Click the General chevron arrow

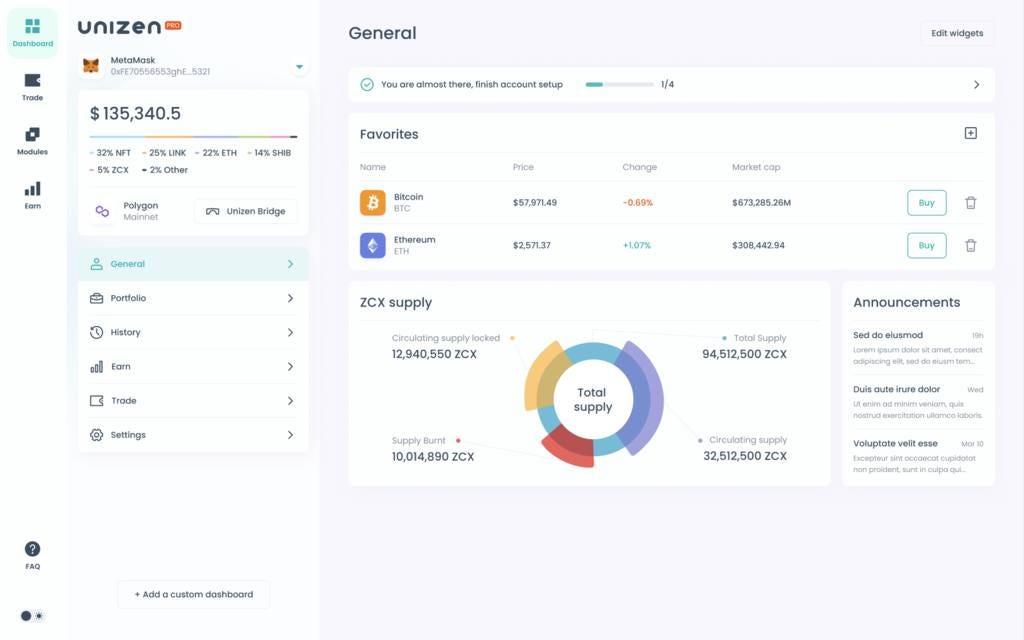[x=291, y=264]
